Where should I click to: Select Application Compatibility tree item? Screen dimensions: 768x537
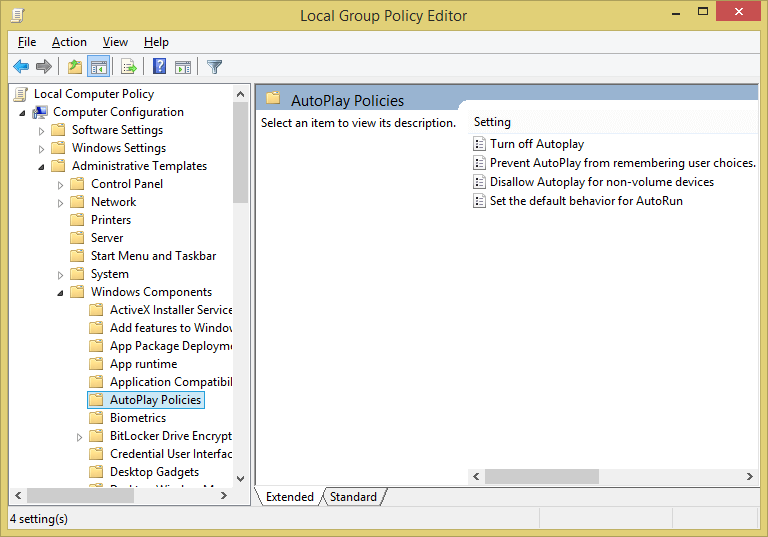click(x=171, y=382)
